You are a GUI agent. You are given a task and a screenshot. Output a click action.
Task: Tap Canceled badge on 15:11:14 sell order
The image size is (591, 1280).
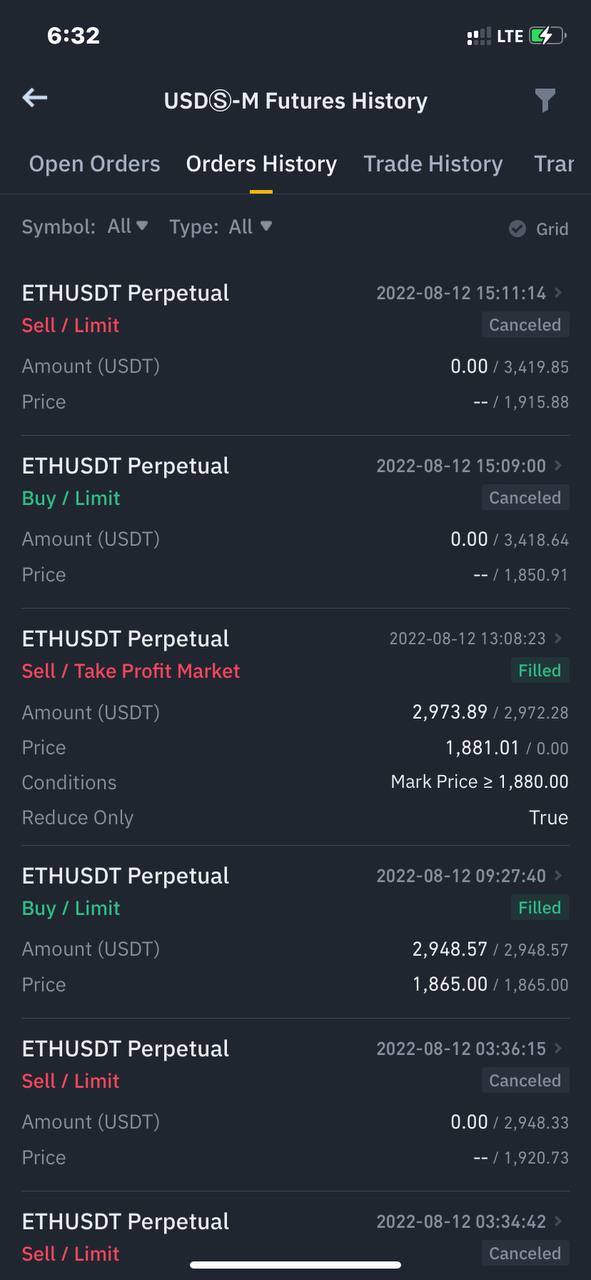[x=525, y=325]
